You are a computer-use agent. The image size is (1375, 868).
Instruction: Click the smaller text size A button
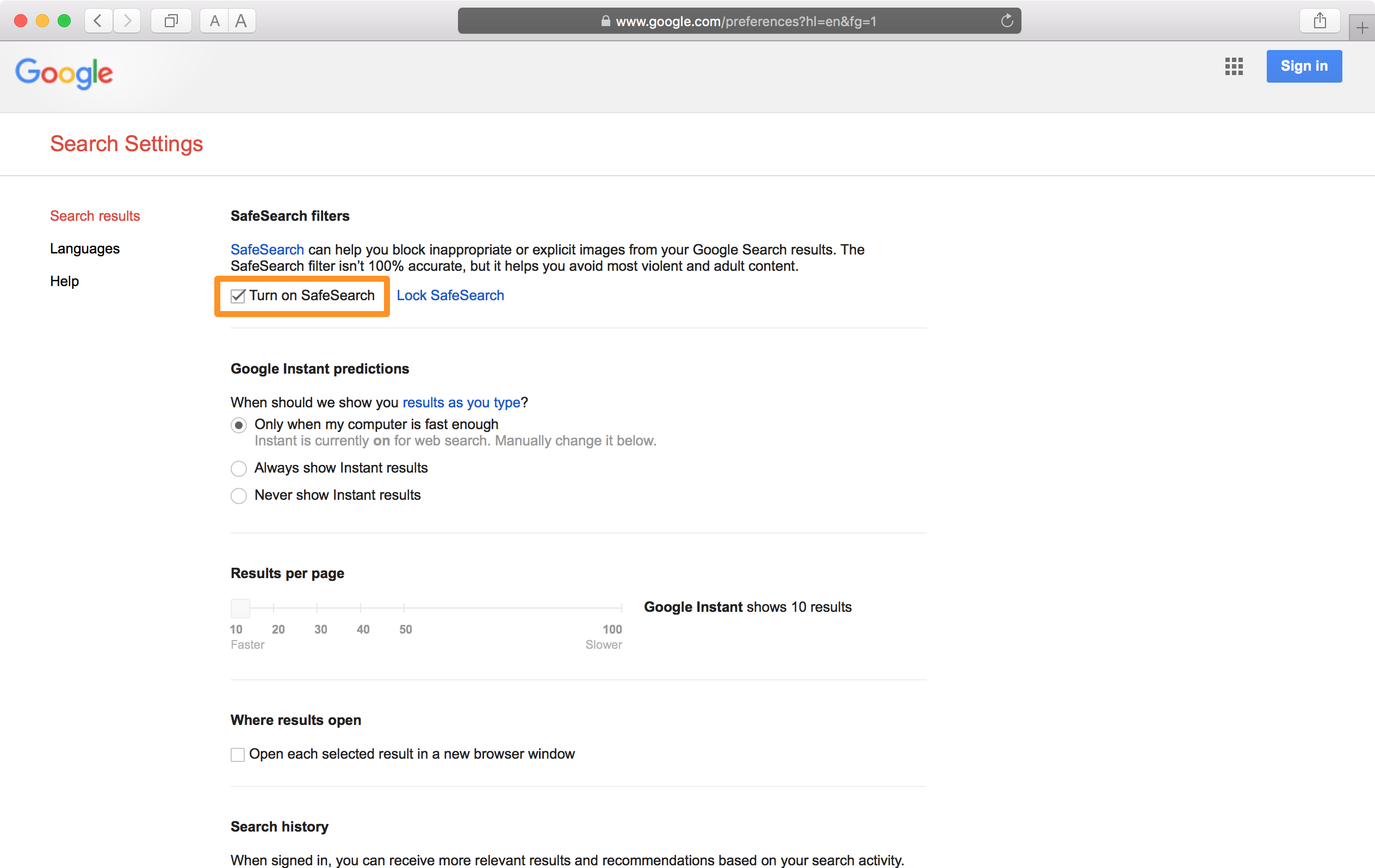pyautogui.click(x=214, y=21)
